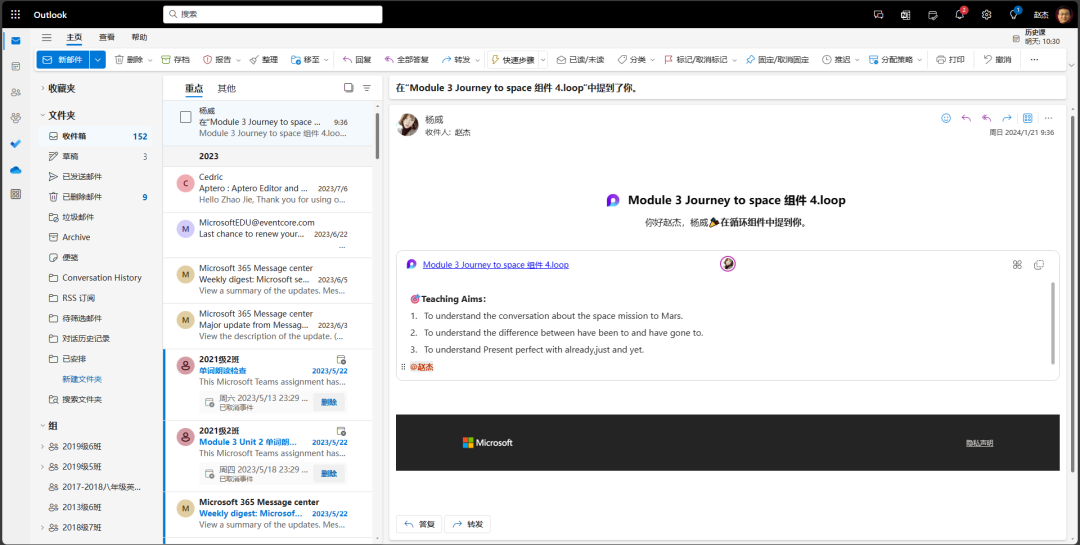Open the filter icon above message list

366,88
